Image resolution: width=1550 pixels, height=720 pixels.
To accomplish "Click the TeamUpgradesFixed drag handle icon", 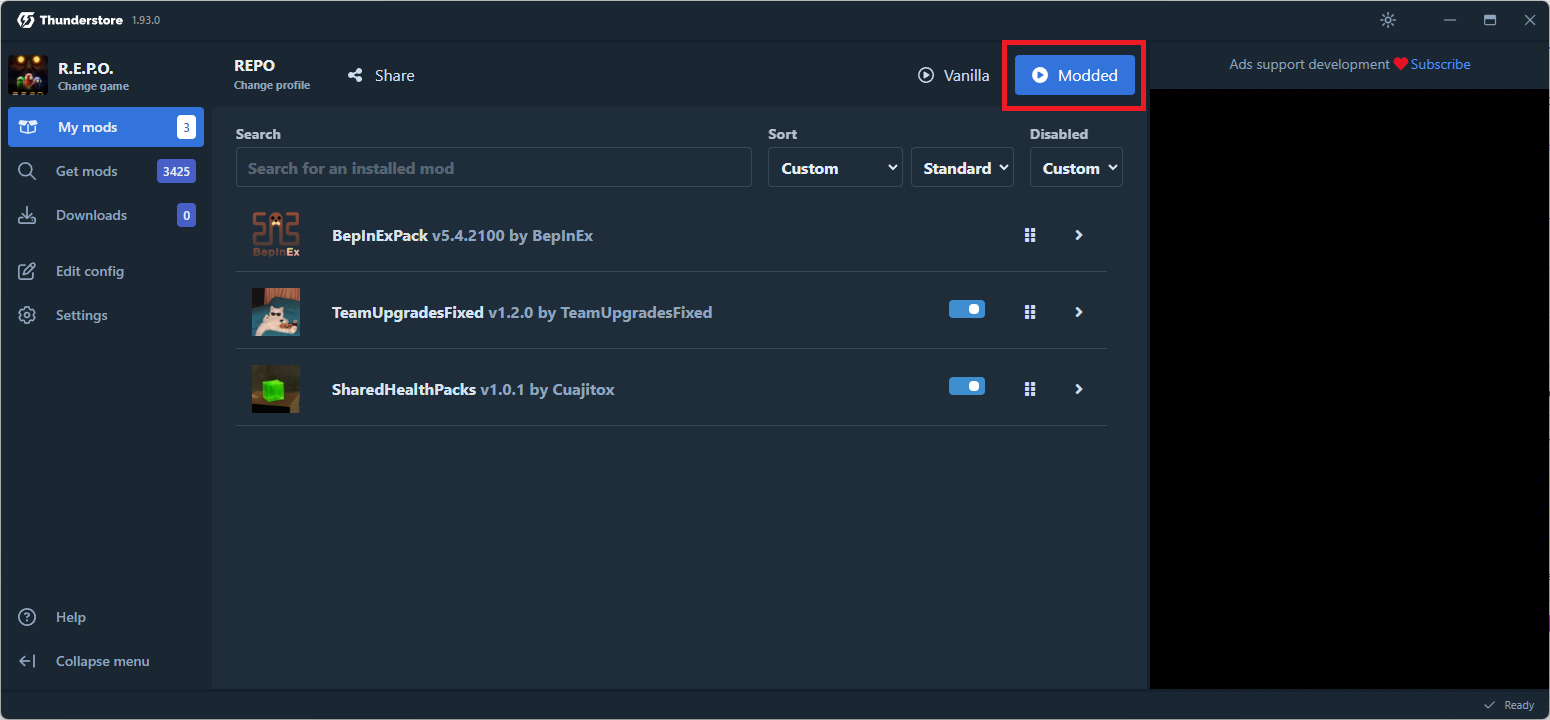I will coord(1030,312).
